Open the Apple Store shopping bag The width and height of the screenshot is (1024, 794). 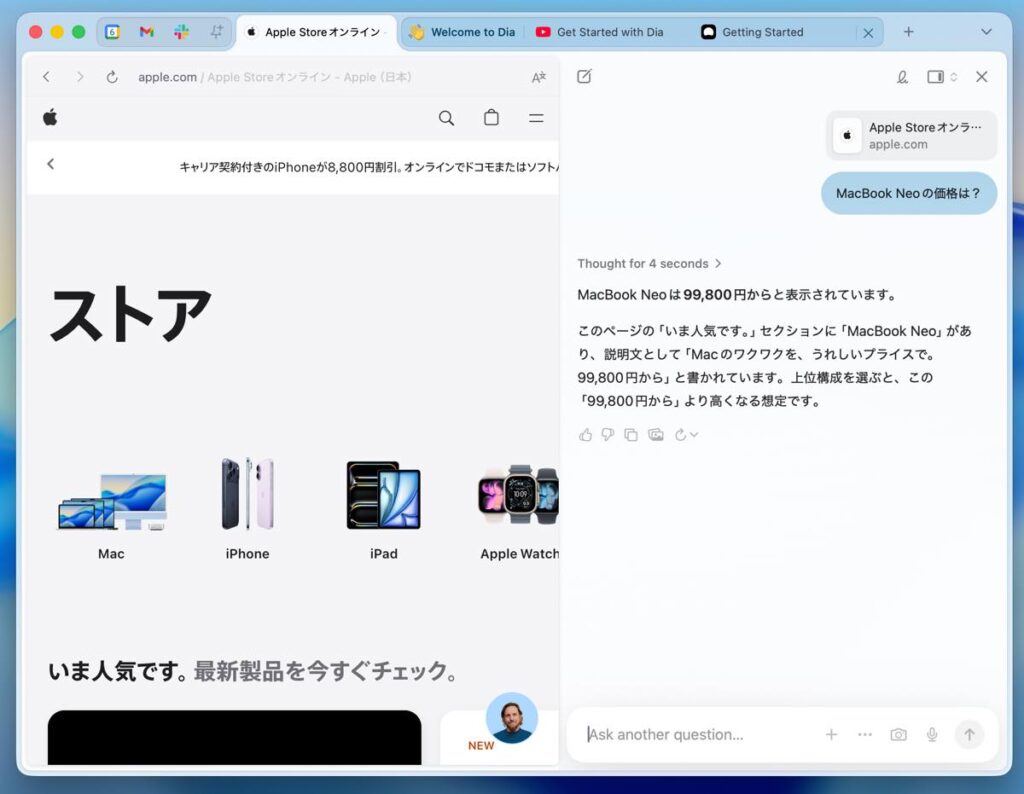pos(491,118)
